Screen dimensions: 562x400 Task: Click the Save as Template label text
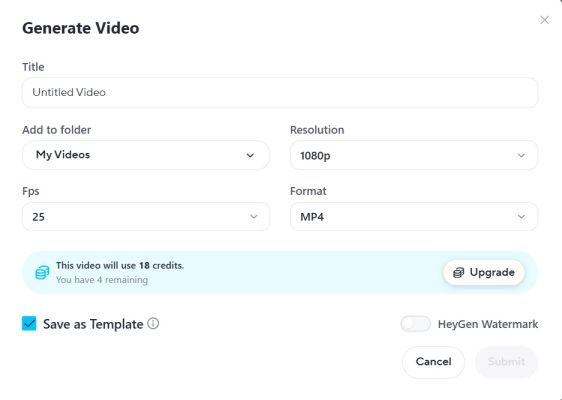[93, 324]
